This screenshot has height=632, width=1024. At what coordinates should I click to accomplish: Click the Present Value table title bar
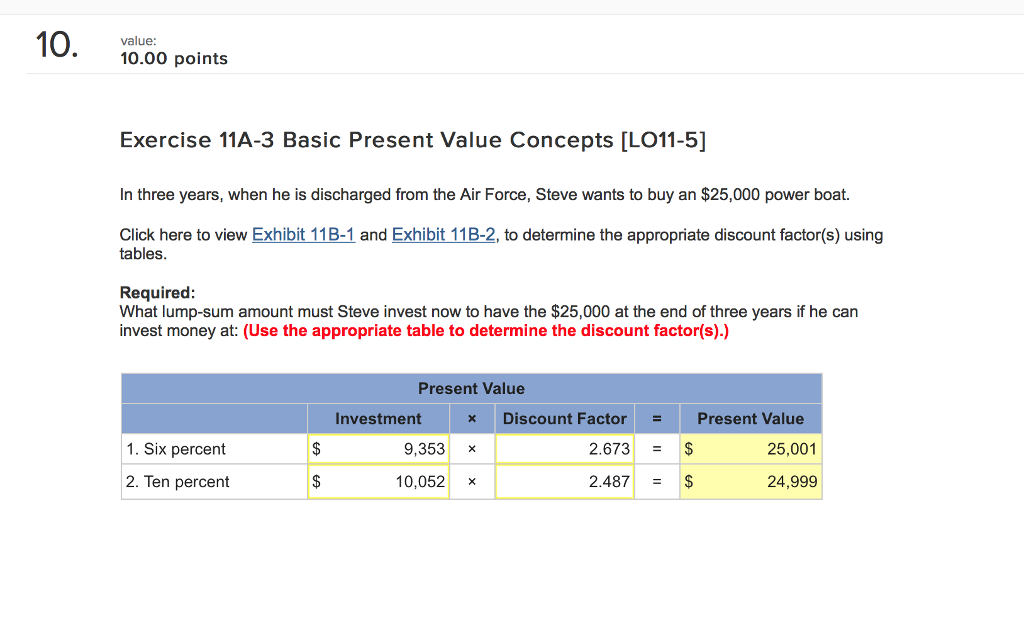pos(472,388)
